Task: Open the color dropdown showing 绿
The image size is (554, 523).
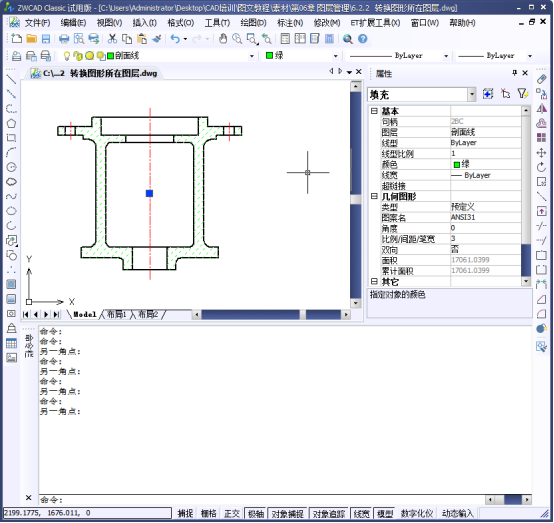Action: 302,56
